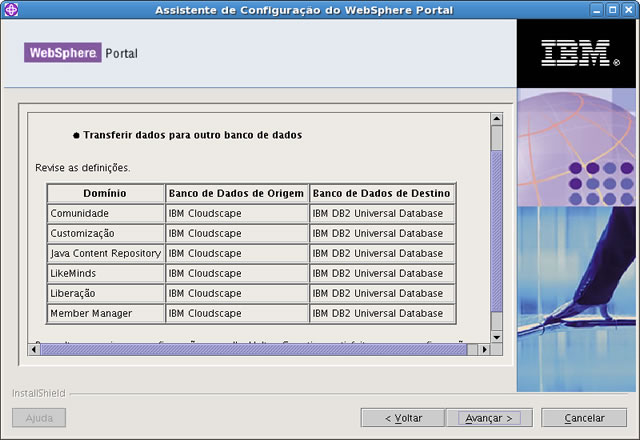The width and height of the screenshot is (640, 440).
Task: Select the Banco de Dados de Destino header
Action: 382,193
